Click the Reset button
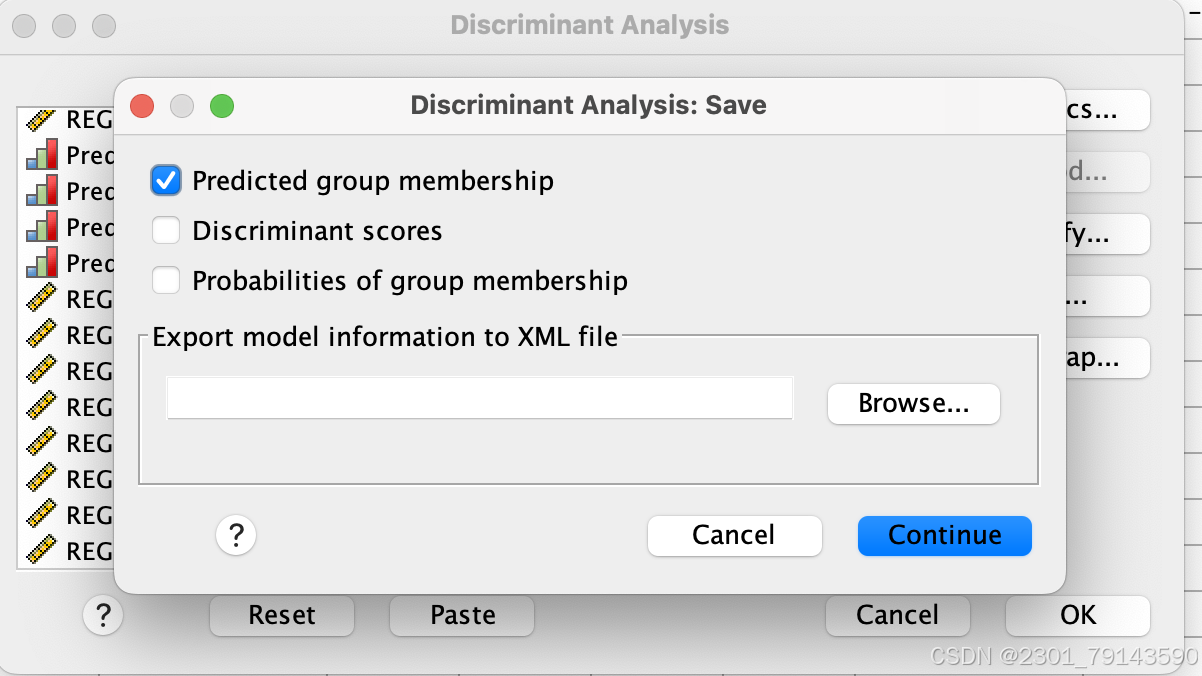This screenshot has height=676, width=1202. (x=282, y=615)
